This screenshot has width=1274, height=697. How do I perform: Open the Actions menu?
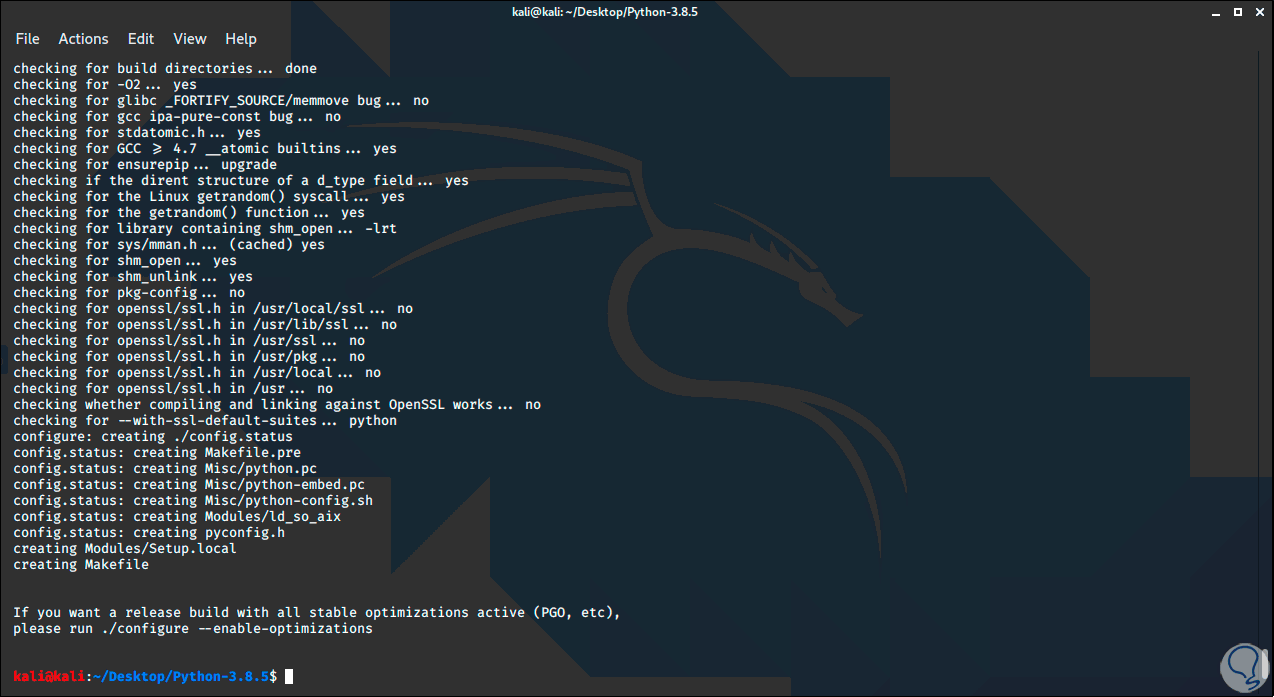83,39
